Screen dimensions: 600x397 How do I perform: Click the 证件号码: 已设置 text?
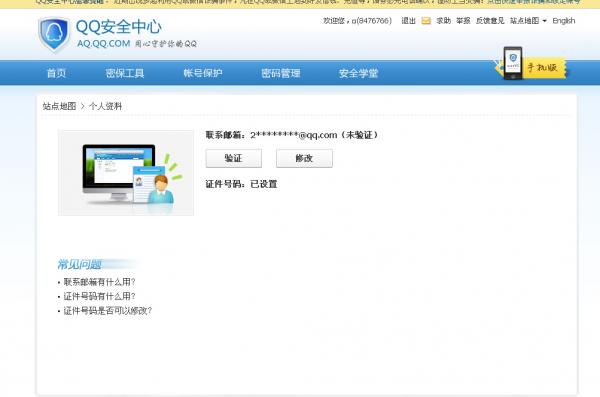coord(241,184)
